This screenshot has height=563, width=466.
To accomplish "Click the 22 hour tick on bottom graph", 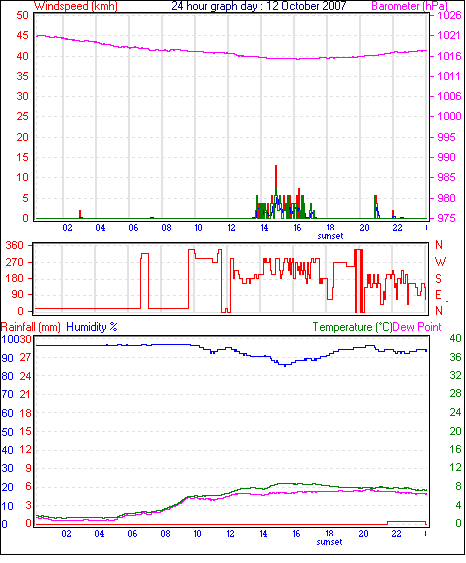I will coord(396,534).
